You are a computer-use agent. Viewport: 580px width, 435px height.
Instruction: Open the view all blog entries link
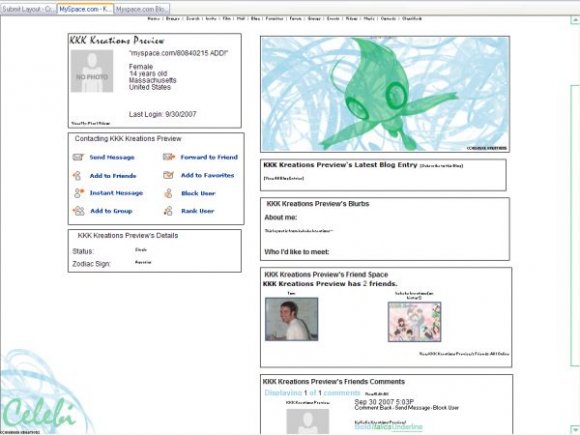tap(284, 179)
